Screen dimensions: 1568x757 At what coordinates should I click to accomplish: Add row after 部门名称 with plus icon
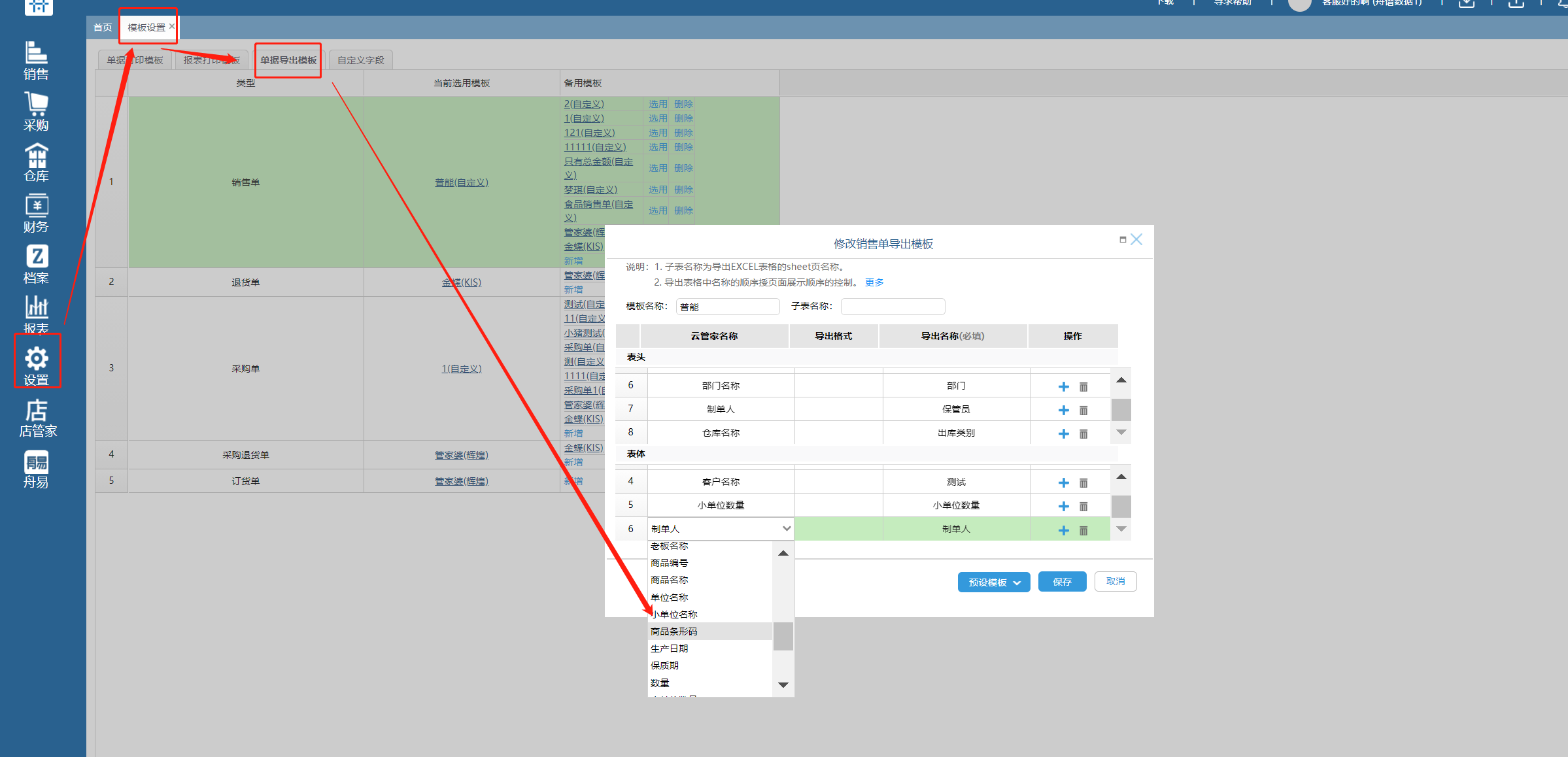1063,386
